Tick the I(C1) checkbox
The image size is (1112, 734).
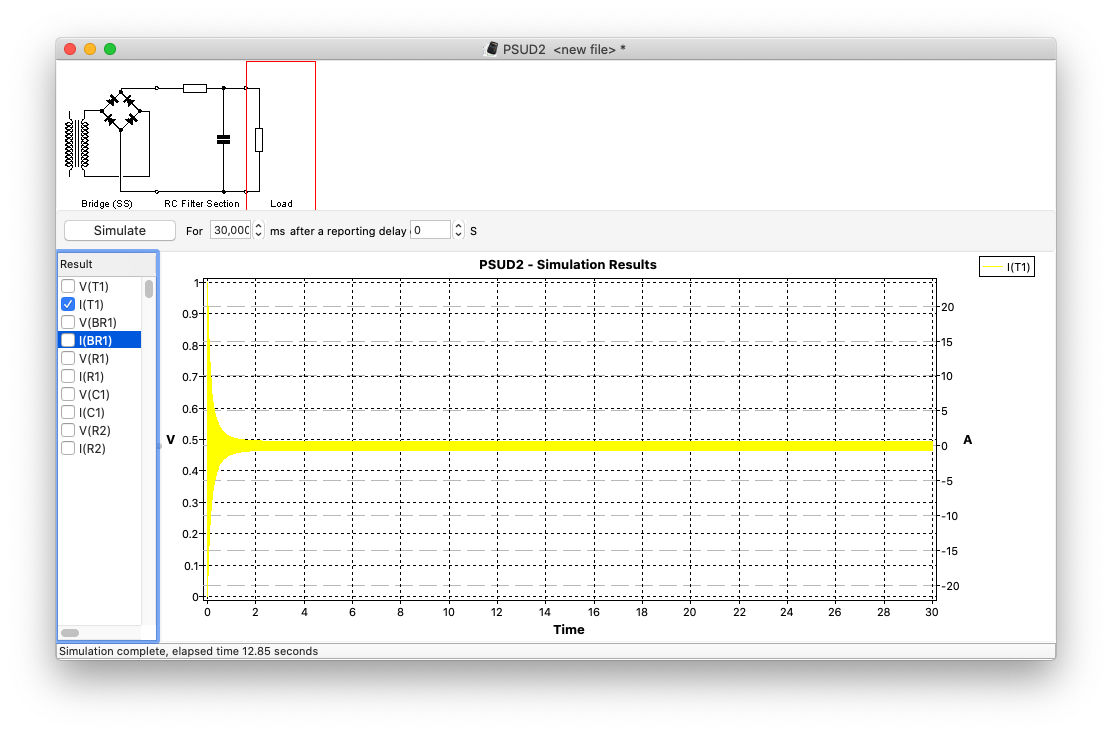pyautogui.click(x=68, y=413)
